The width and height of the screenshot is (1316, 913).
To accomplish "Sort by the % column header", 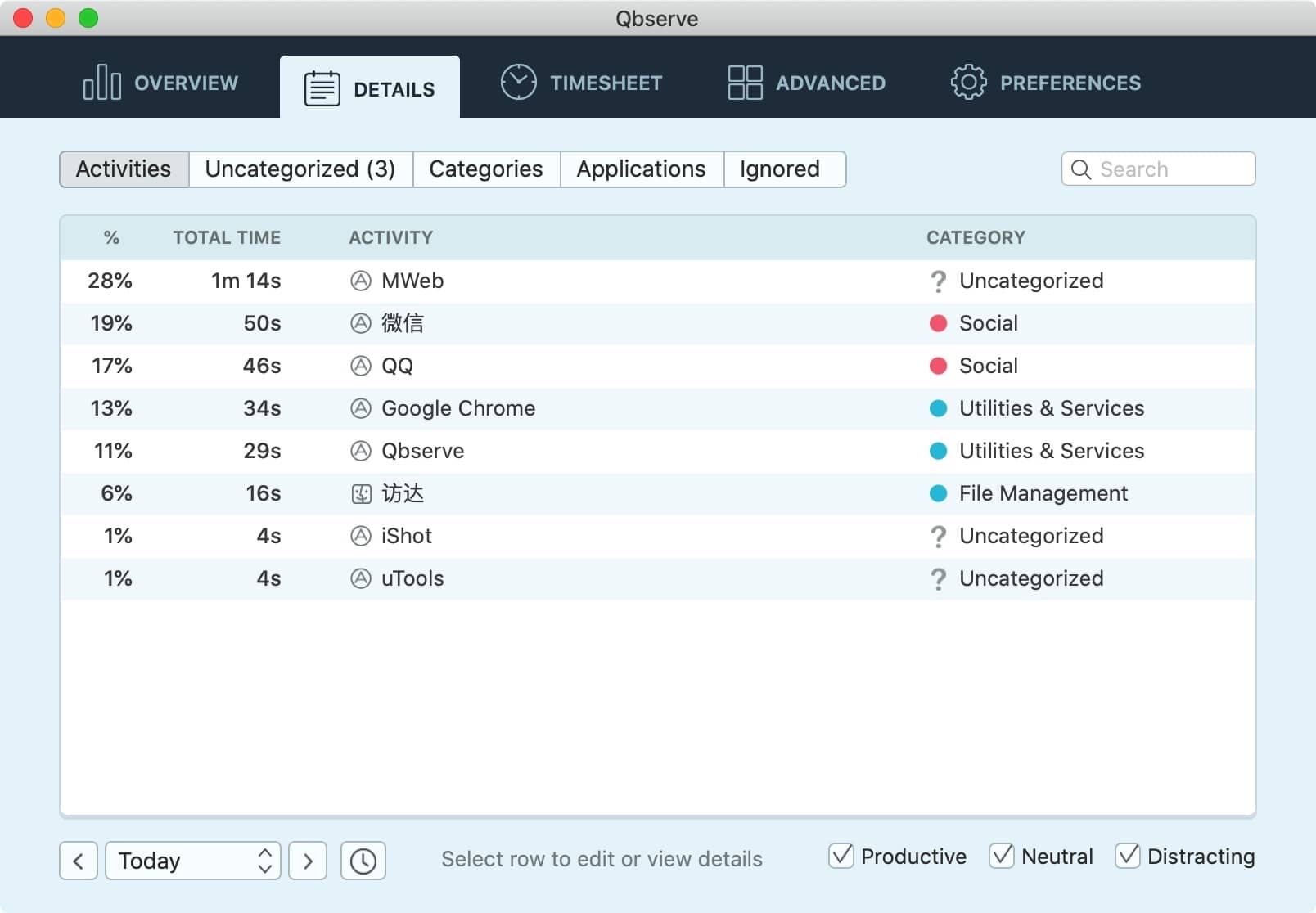I will [112, 237].
